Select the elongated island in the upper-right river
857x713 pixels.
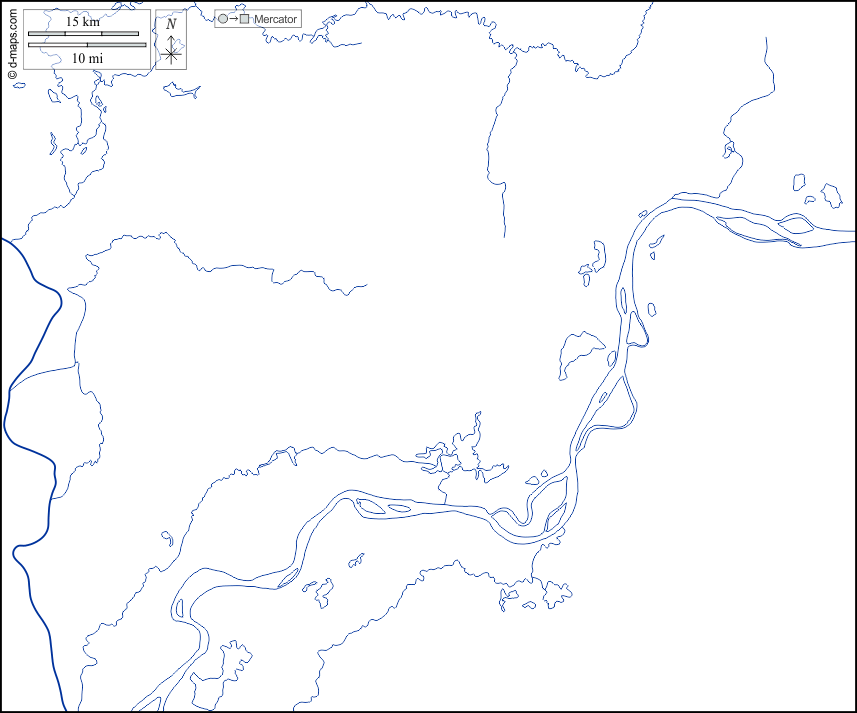click(x=752, y=228)
